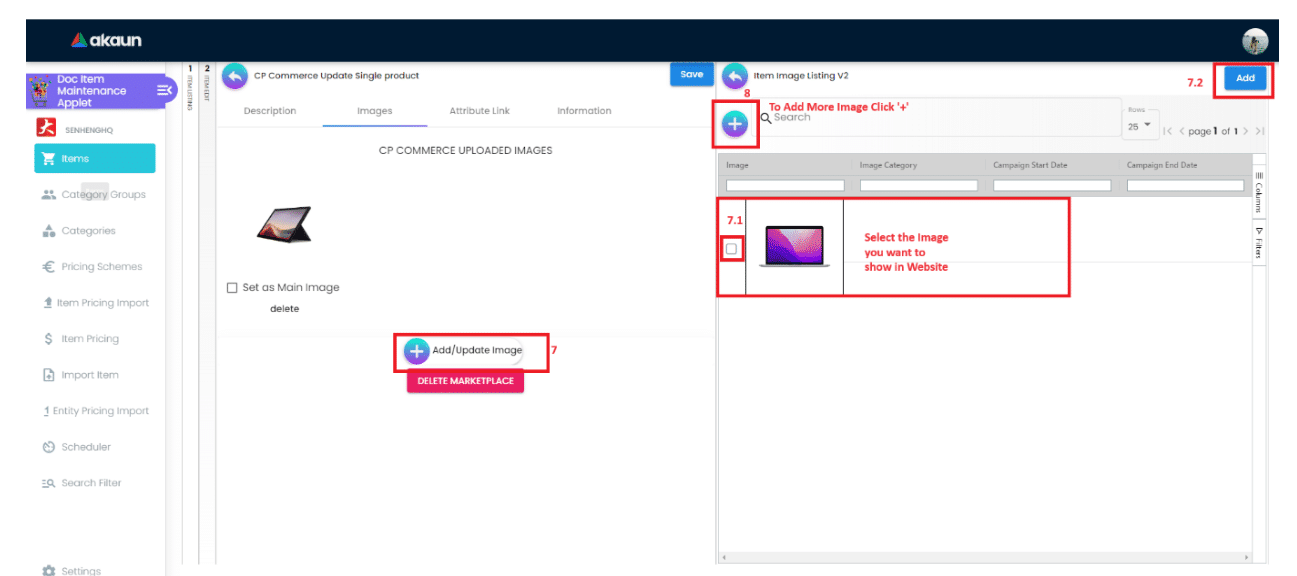Click the SENHENGHQ company logo icon
The image size is (1297, 576).
click(x=45, y=127)
